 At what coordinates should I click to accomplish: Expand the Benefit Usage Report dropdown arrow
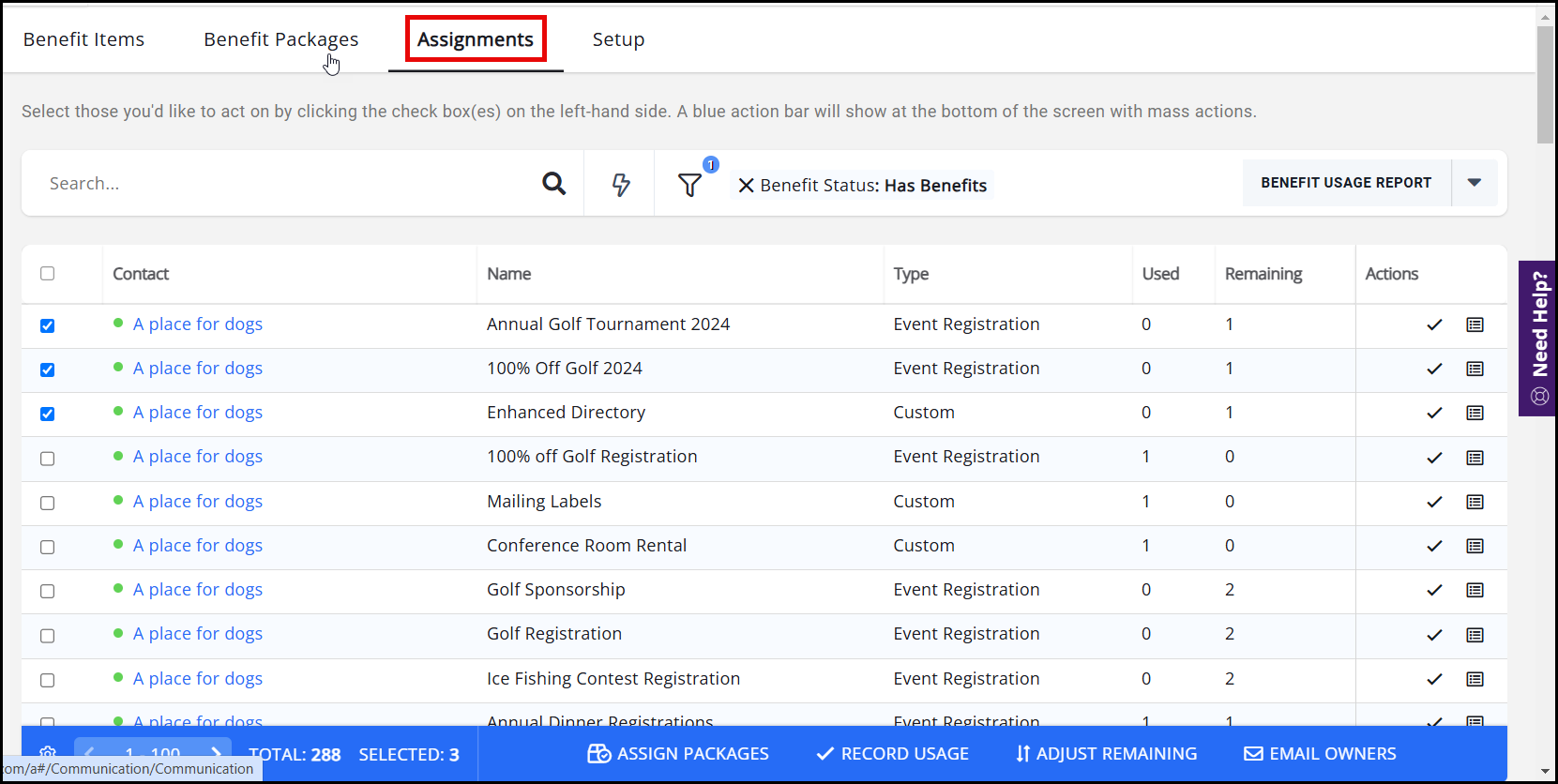click(1474, 183)
